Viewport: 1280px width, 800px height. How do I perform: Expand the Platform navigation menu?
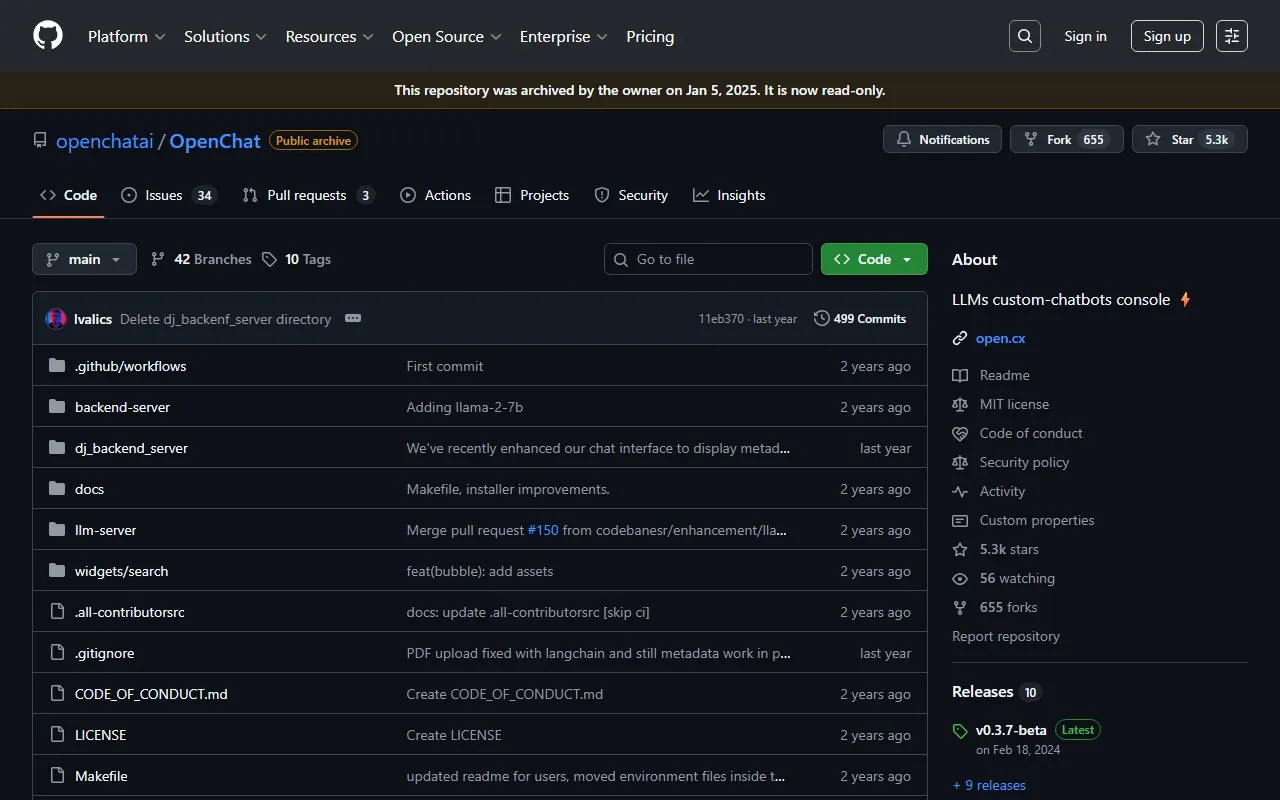click(x=126, y=36)
